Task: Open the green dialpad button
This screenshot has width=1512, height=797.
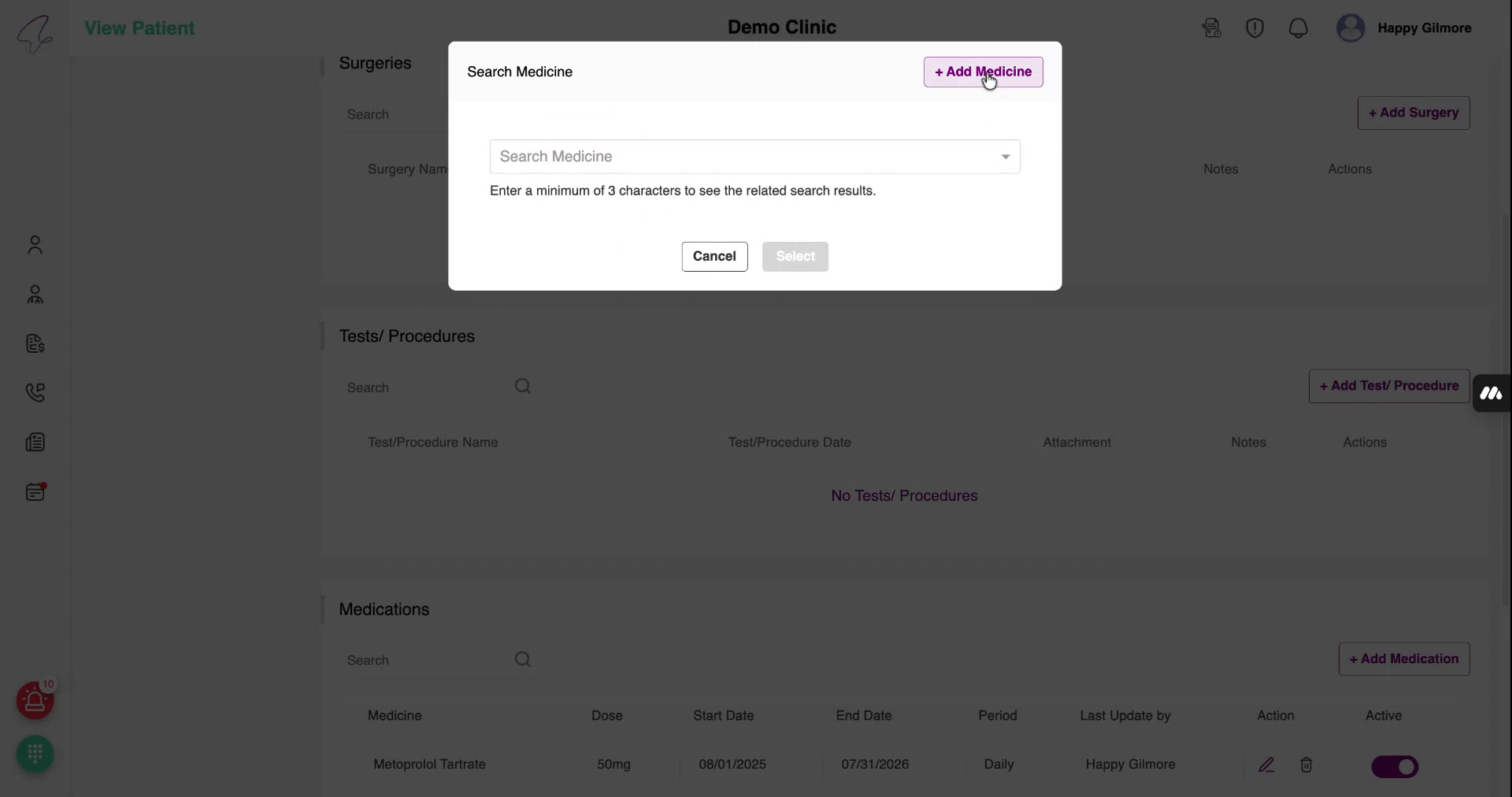Action: coord(35,754)
